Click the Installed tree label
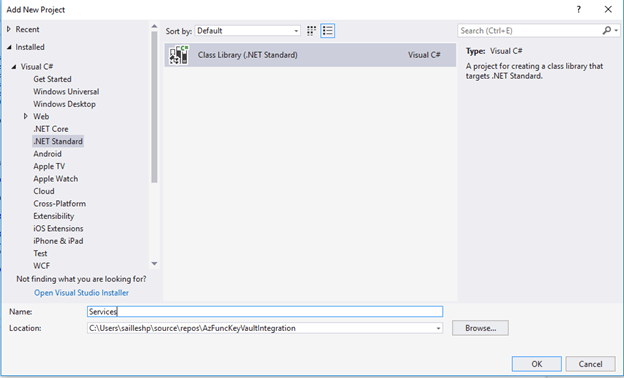This screenshot has width=624, height=378. tap(30, 47)
